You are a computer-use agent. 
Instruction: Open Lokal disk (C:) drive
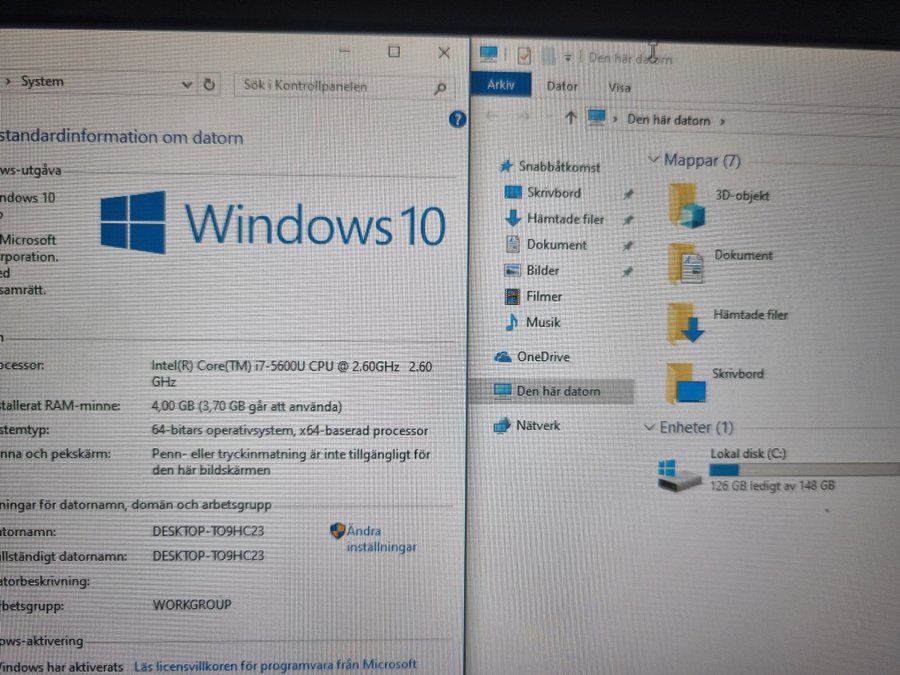pos(681,472)
